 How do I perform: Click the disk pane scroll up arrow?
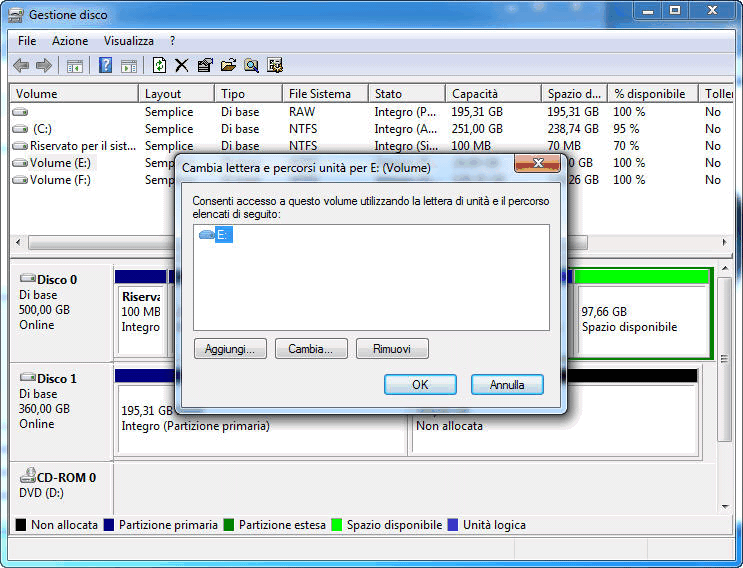point(725,269)
